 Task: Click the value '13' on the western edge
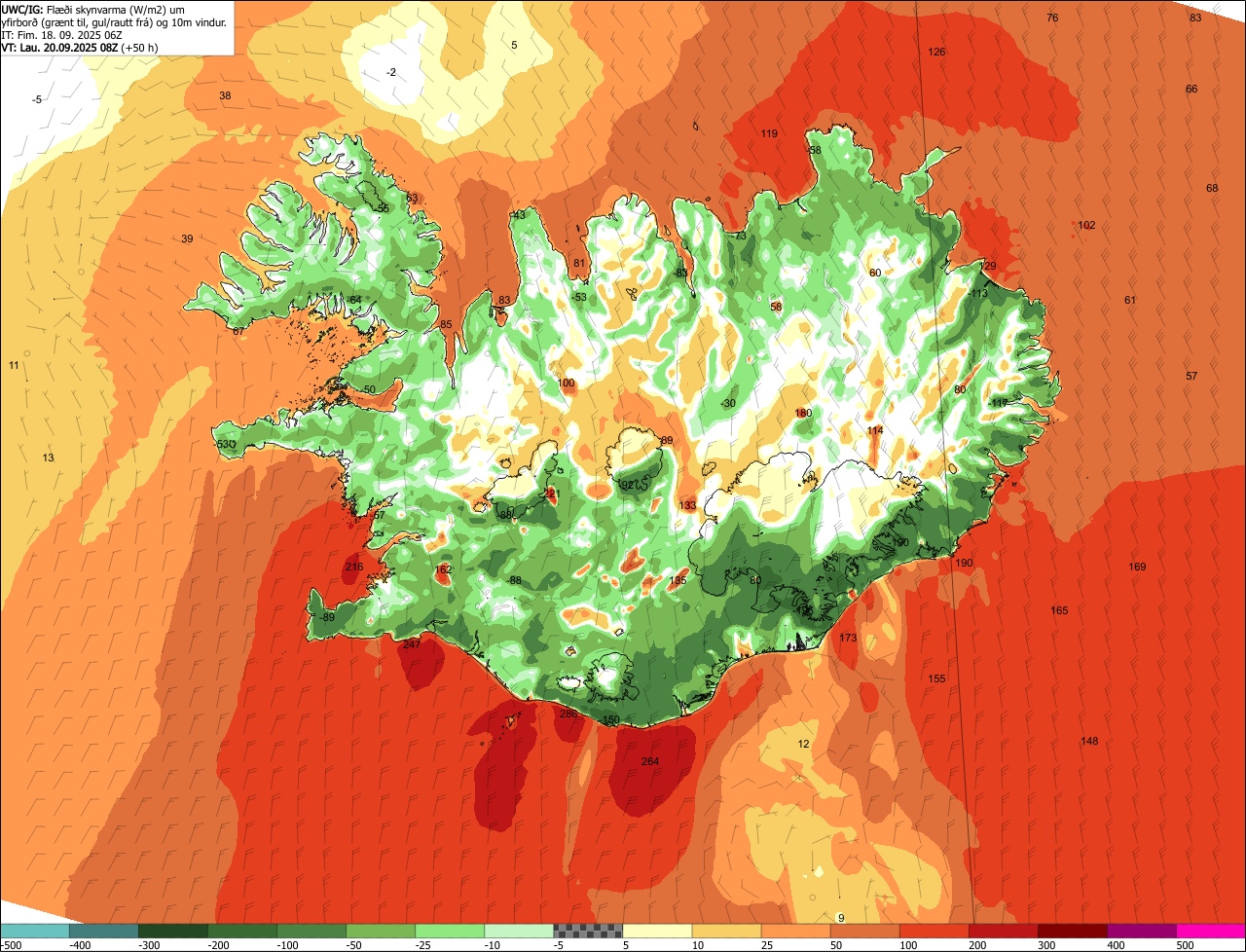(48, 458)
